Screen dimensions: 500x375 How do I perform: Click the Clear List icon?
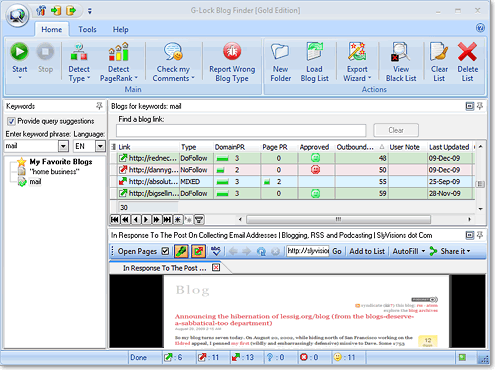[439, 52]
